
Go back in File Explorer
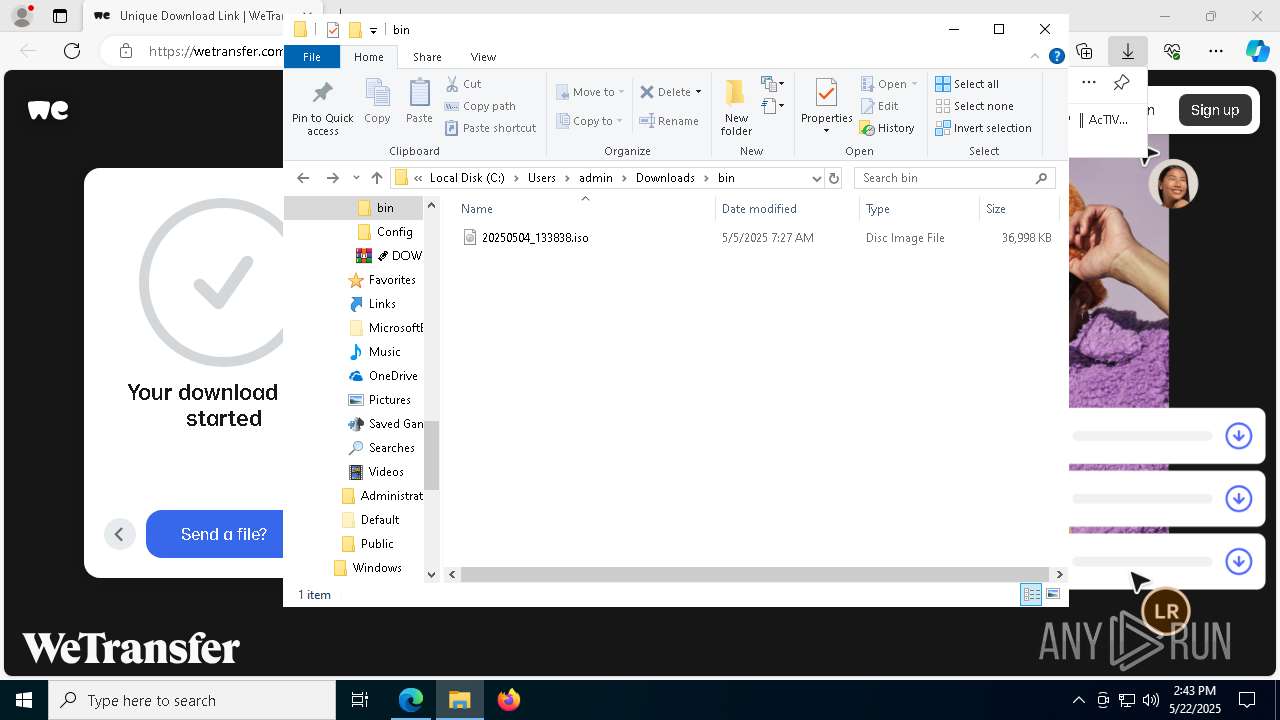coord(303,178)
